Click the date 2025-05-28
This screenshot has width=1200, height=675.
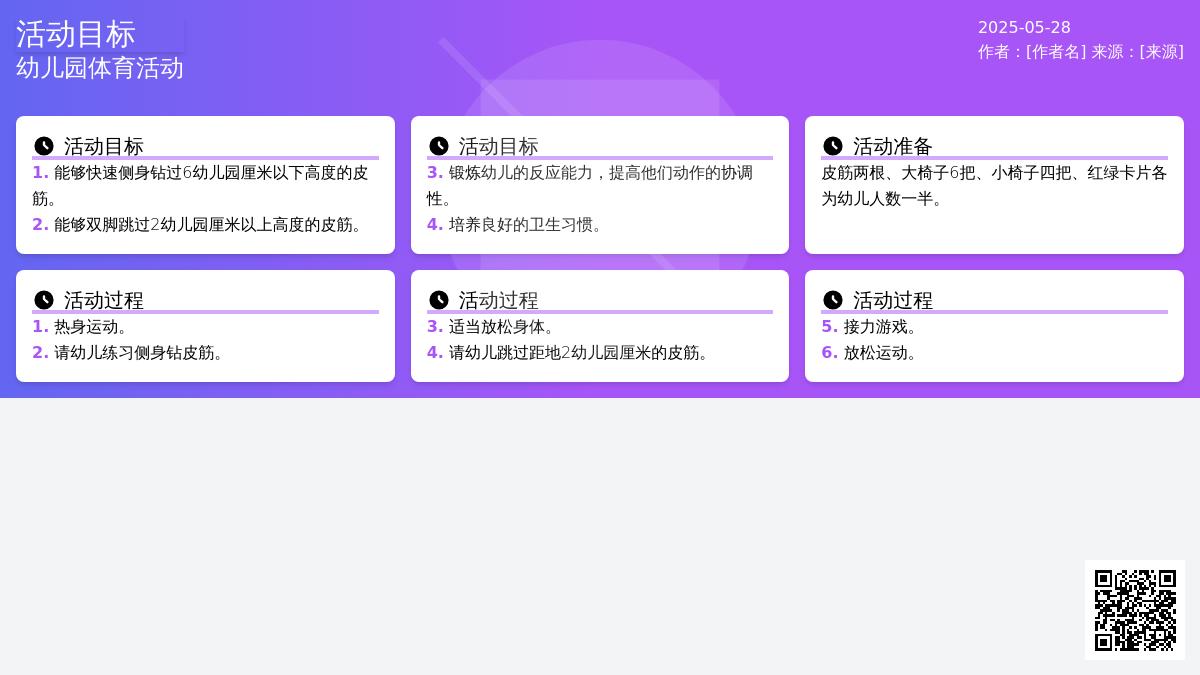pos(1024,27)
